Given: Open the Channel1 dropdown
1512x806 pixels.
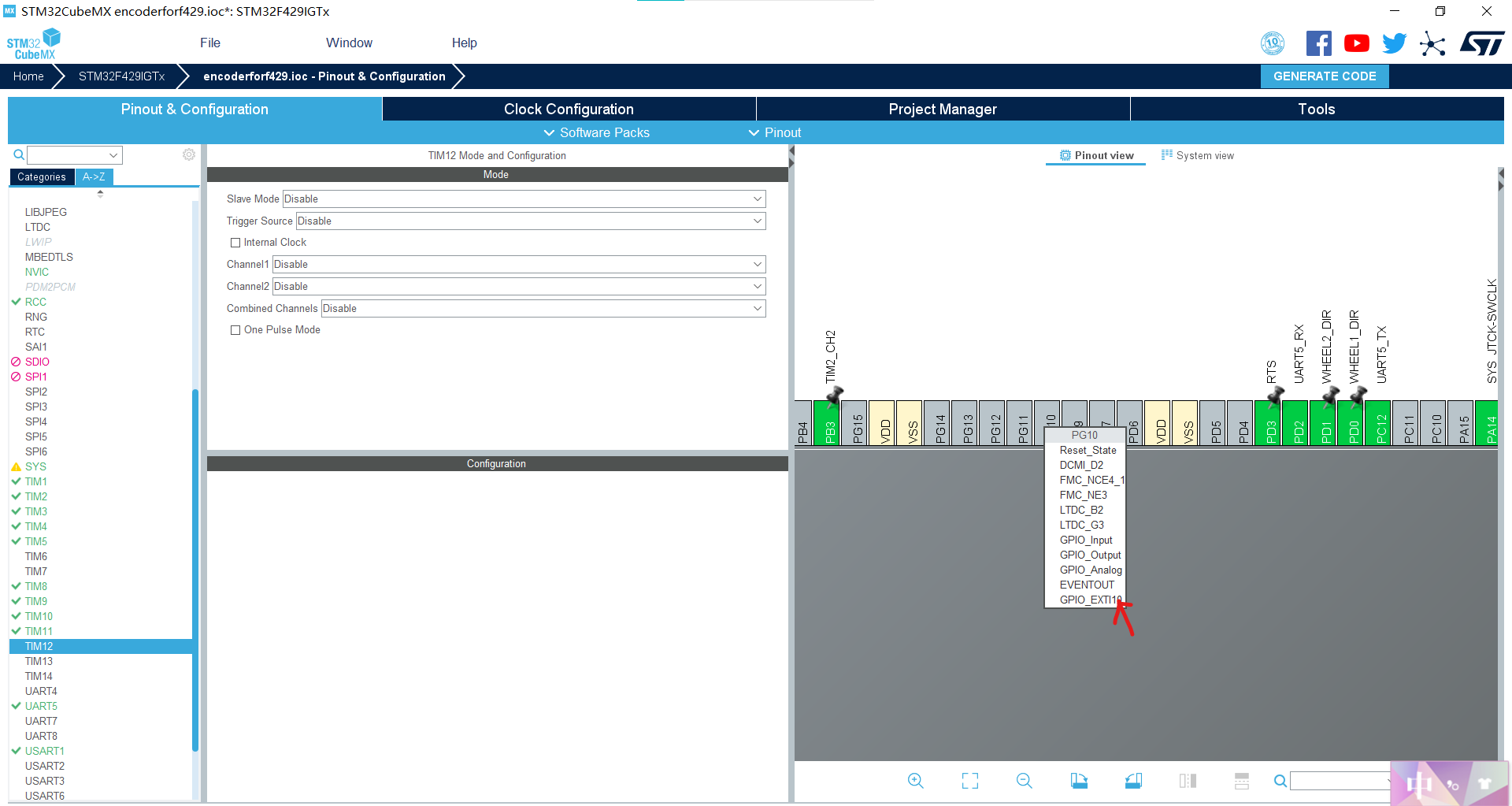Looking at the screenshot, I should 519,264.
